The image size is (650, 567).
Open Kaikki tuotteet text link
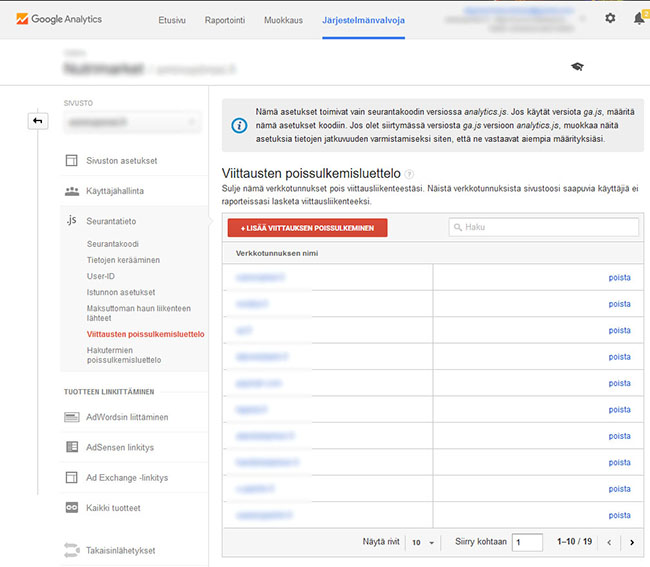[x=113, y=508]
